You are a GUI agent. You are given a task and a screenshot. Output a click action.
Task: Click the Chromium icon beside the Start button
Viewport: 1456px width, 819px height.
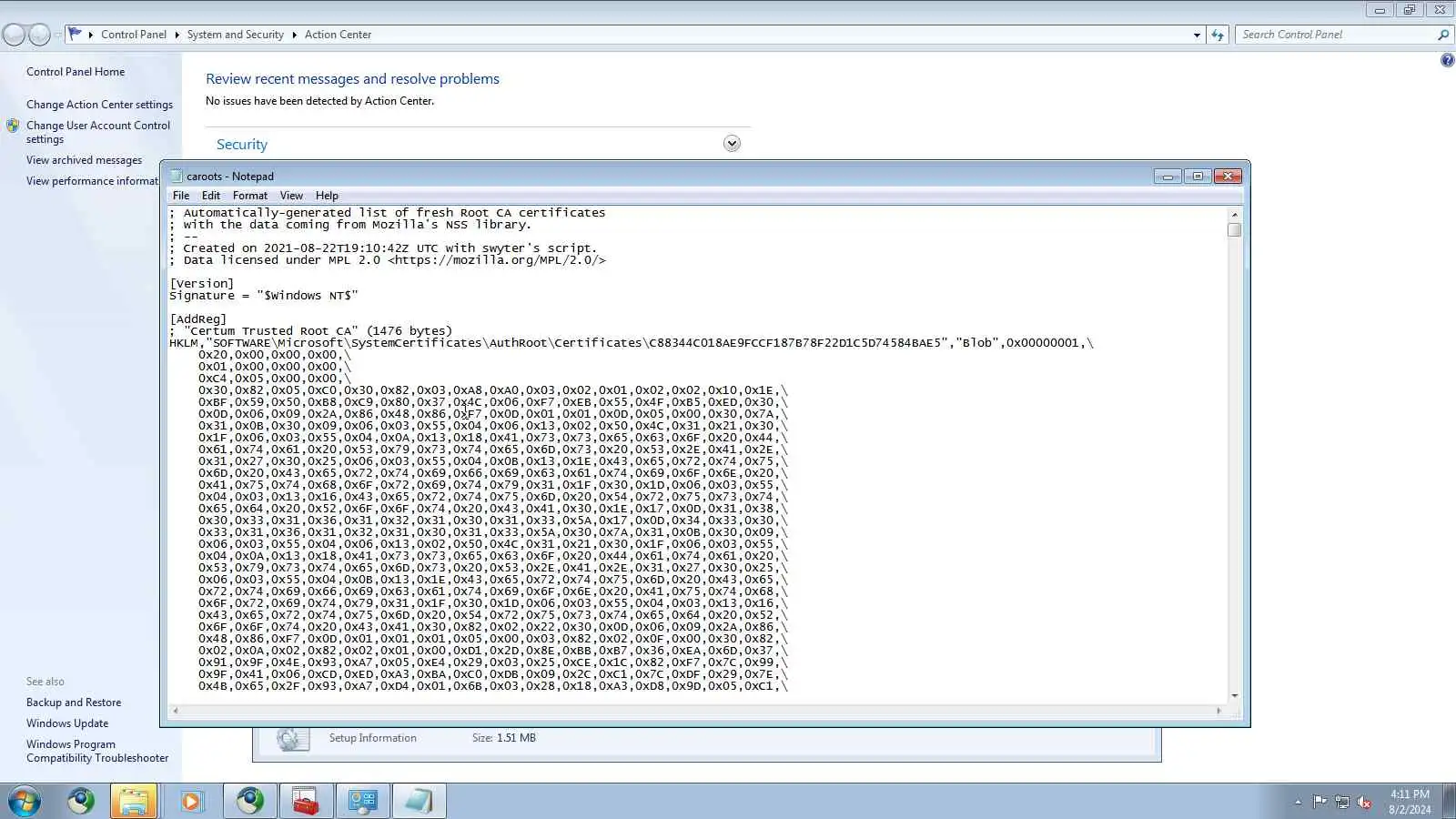coord(81,801)
